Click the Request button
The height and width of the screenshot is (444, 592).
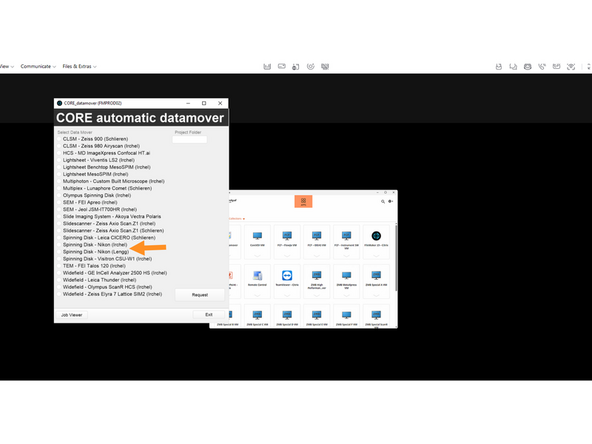[200, 295]
